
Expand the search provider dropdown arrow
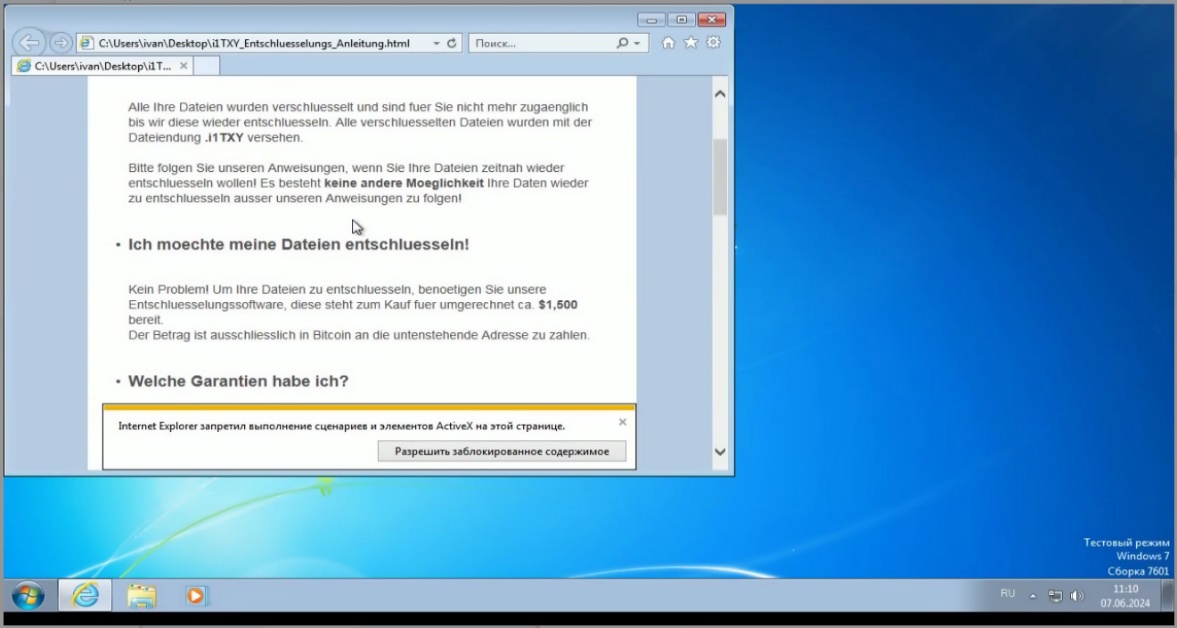(x=638, y=44)
